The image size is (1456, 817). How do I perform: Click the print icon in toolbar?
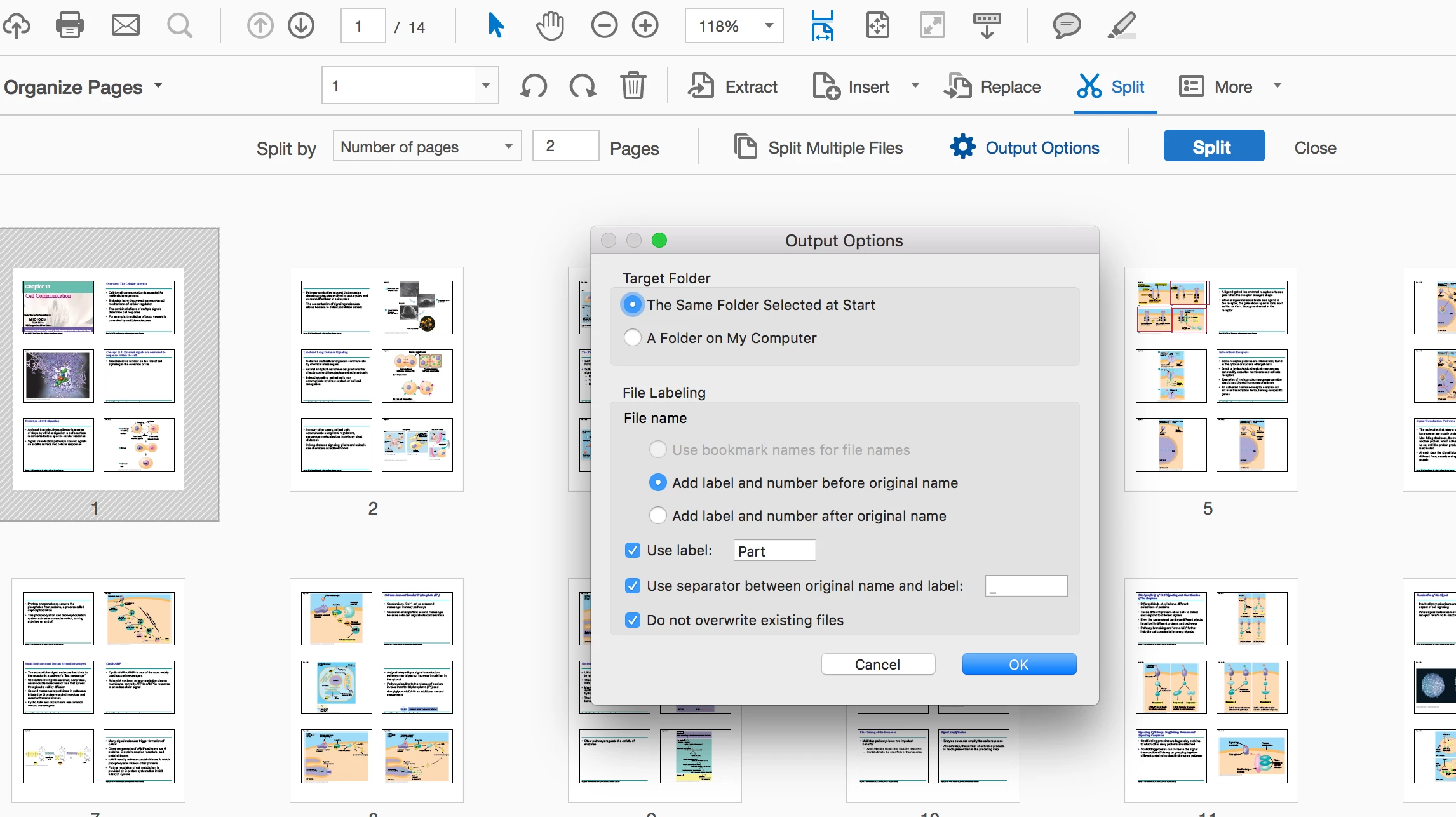click(x=69, y=26)
